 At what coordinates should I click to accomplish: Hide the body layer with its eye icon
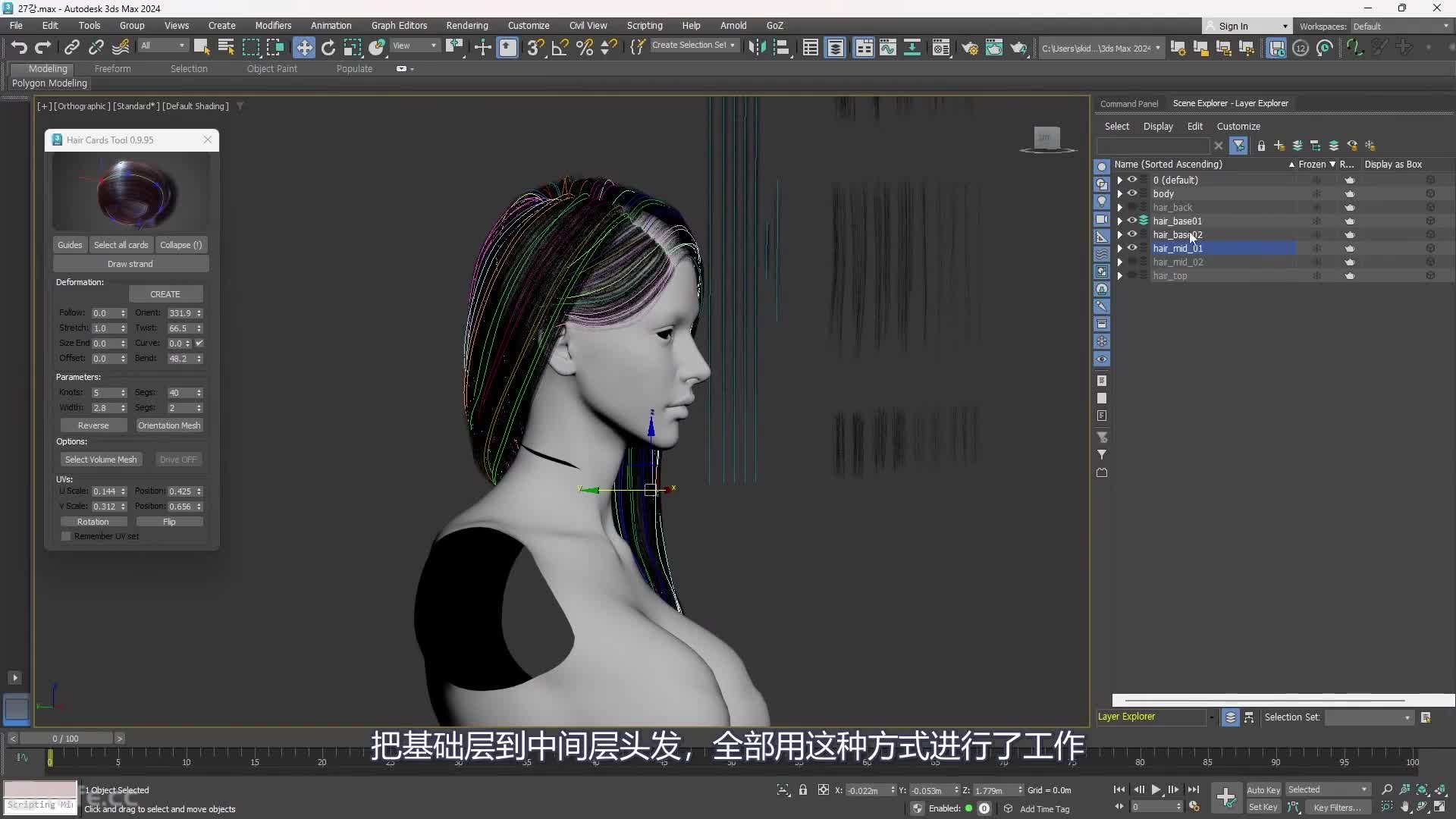[1132, 193]
